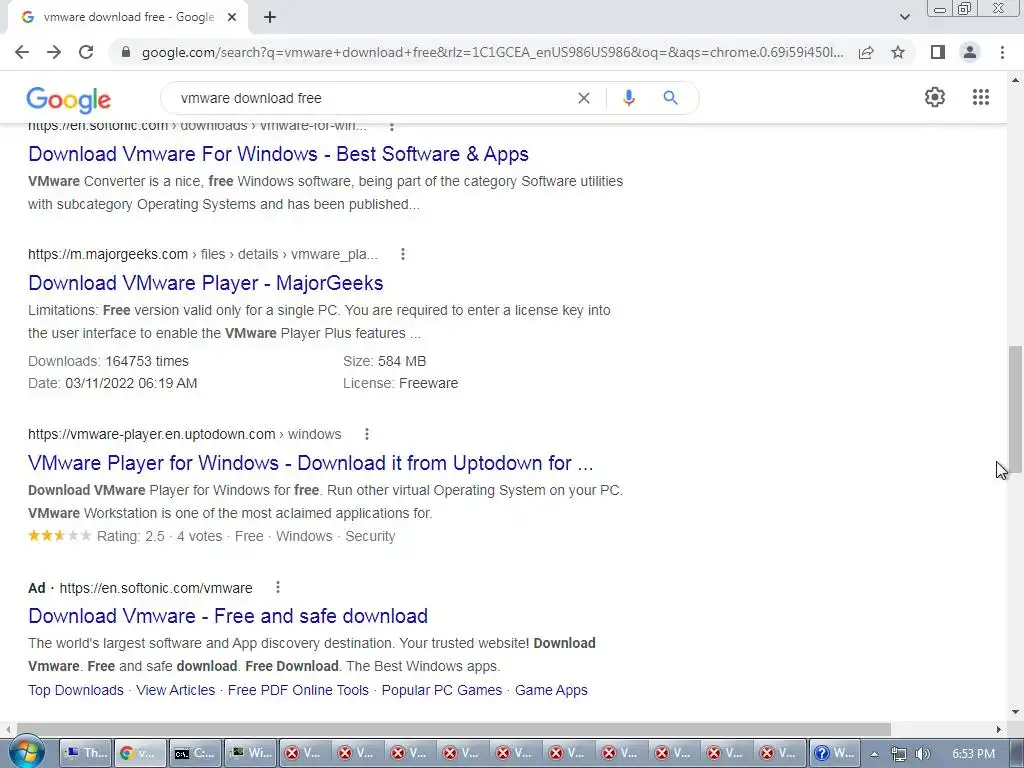
Task: Focus the search field vmware download free
Action: (372, 98)
